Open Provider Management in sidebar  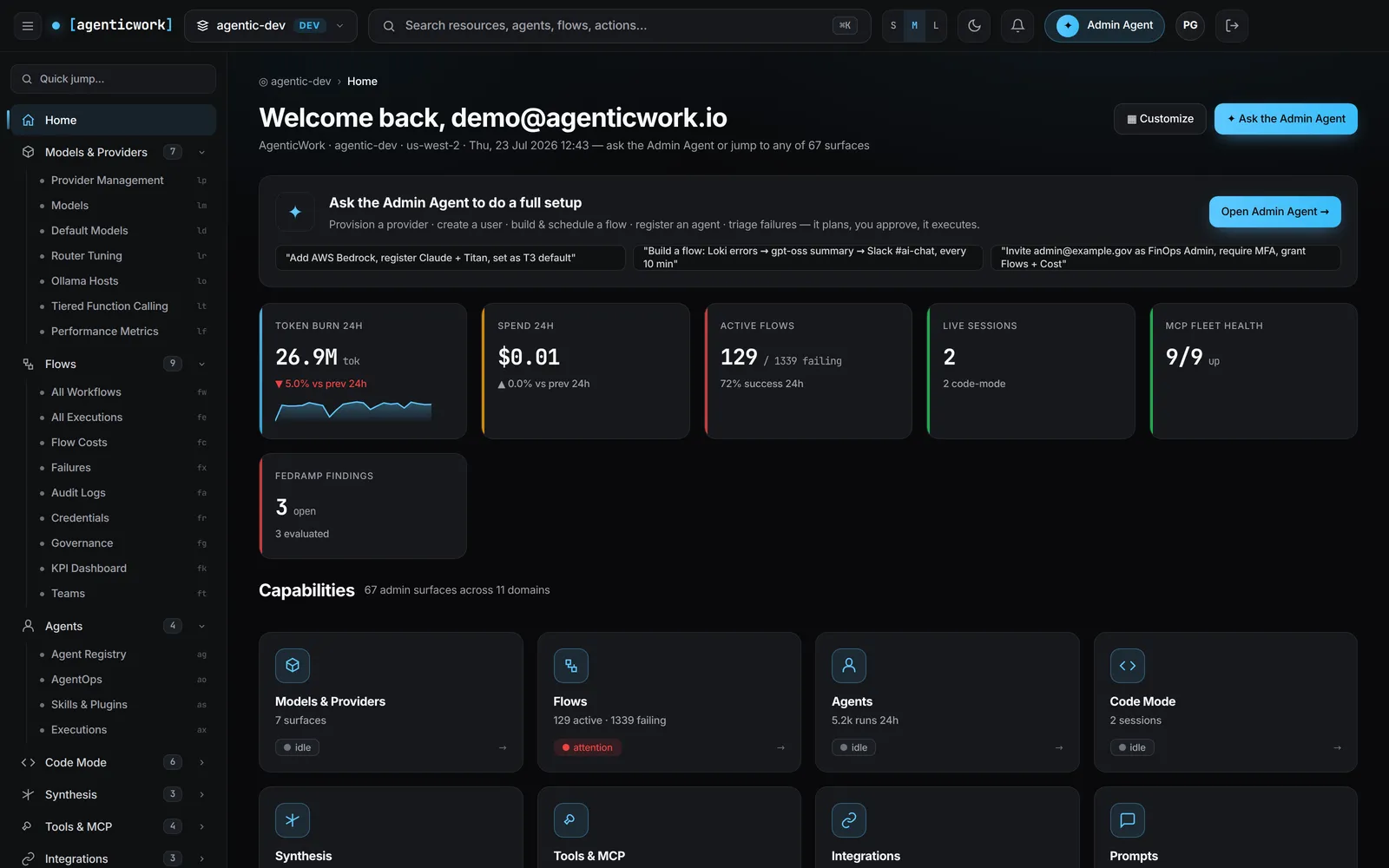click(x=122, y=181)
